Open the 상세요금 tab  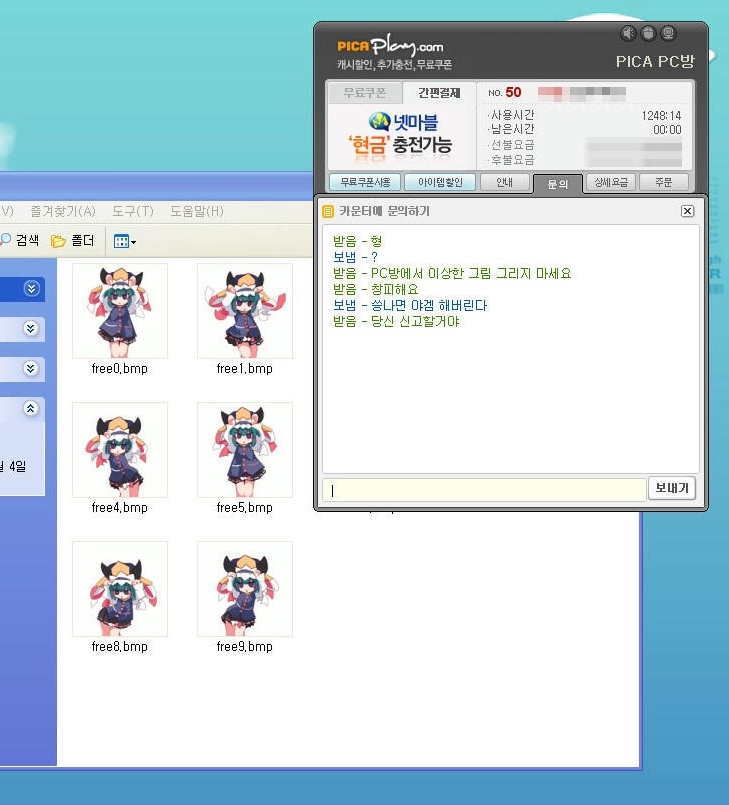click(611, 182)
